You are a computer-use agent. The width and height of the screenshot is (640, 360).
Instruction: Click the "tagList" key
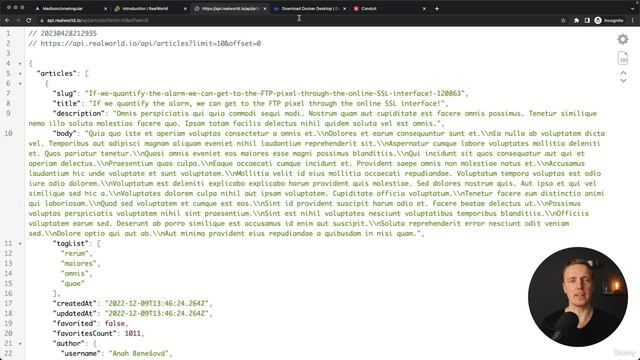coord(71,243)
